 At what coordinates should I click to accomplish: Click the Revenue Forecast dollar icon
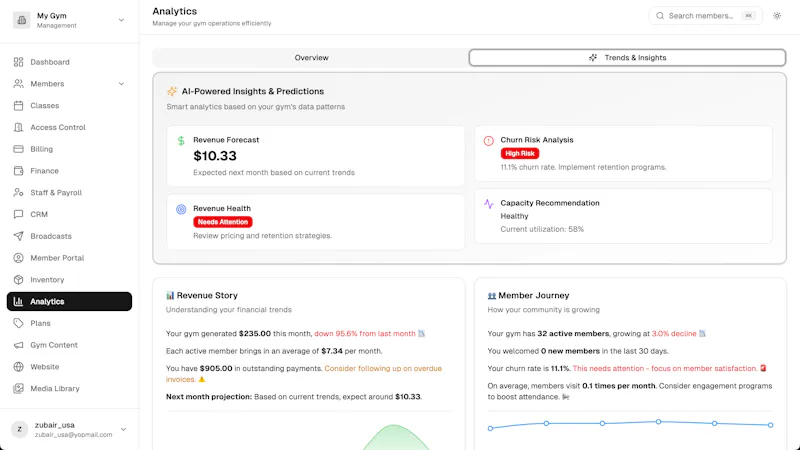(181, 141)
